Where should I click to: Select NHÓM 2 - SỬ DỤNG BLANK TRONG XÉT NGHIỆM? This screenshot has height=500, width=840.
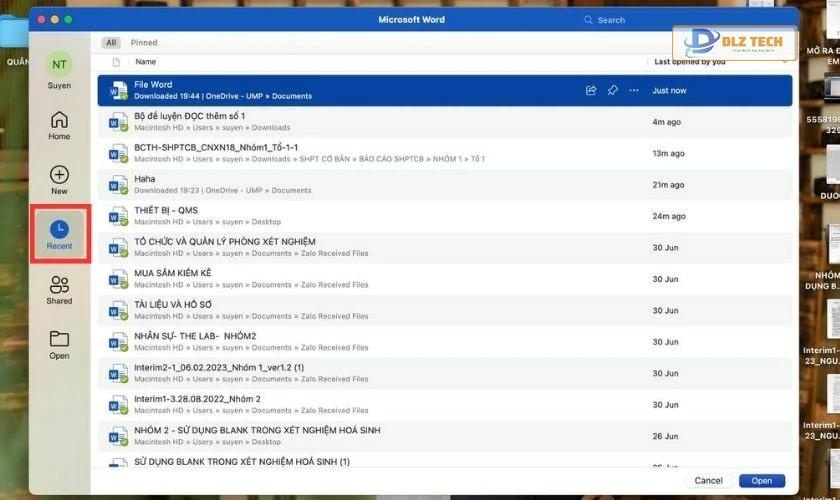(x=445, y=436)
